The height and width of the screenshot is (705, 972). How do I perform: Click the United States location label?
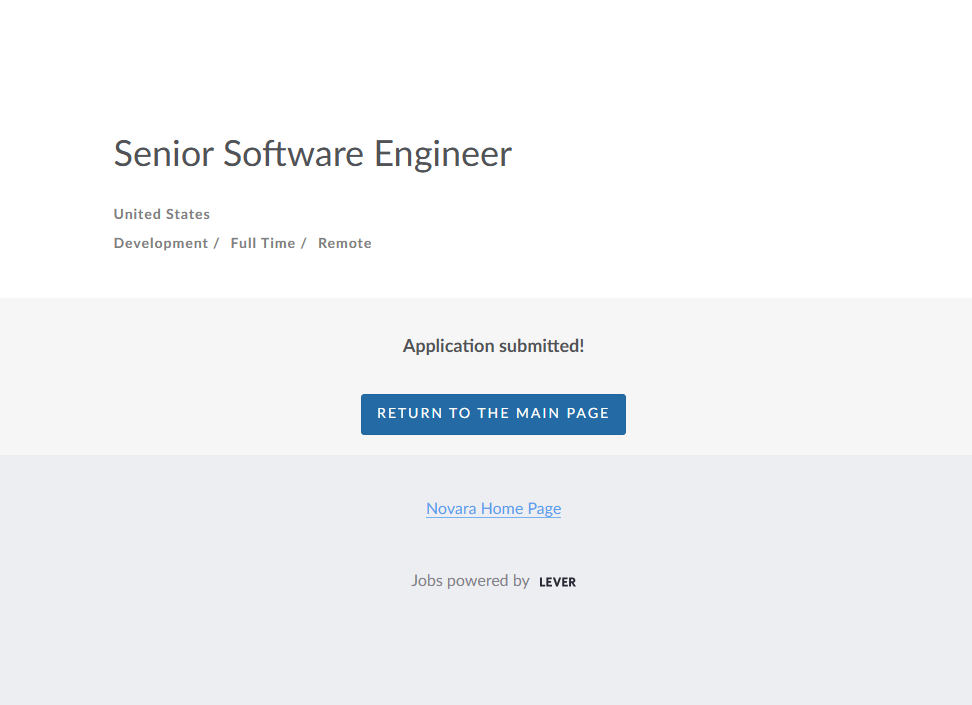(162, 214)
